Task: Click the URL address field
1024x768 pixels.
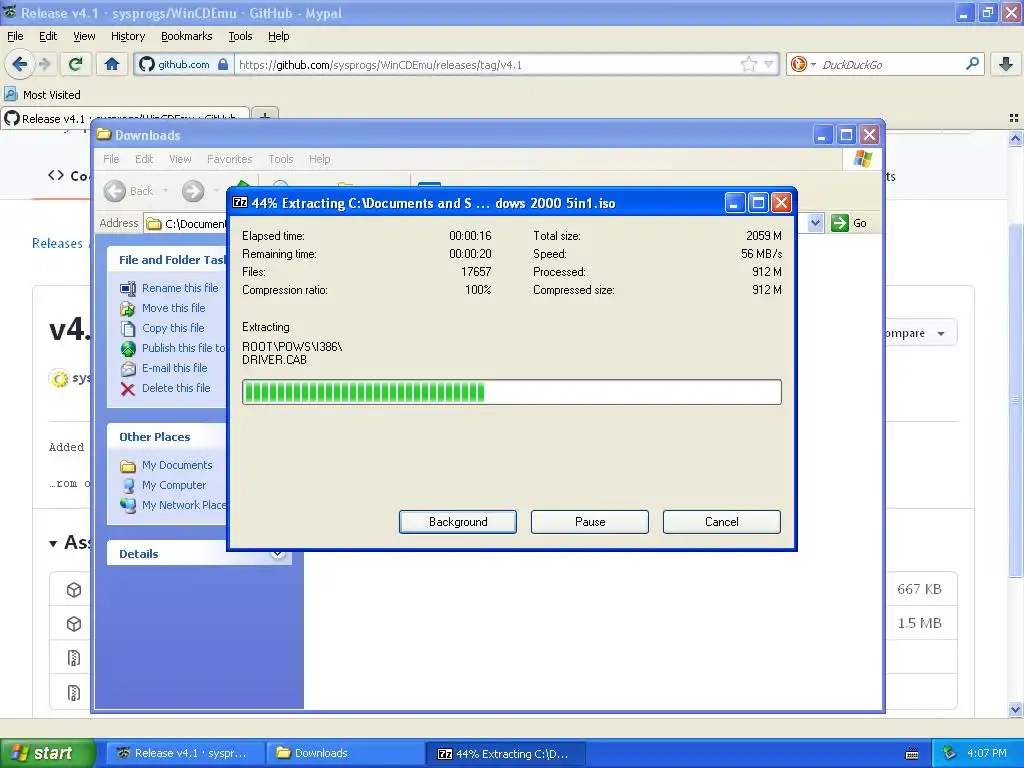Action: pyautogui.click(x=487, y=64)
